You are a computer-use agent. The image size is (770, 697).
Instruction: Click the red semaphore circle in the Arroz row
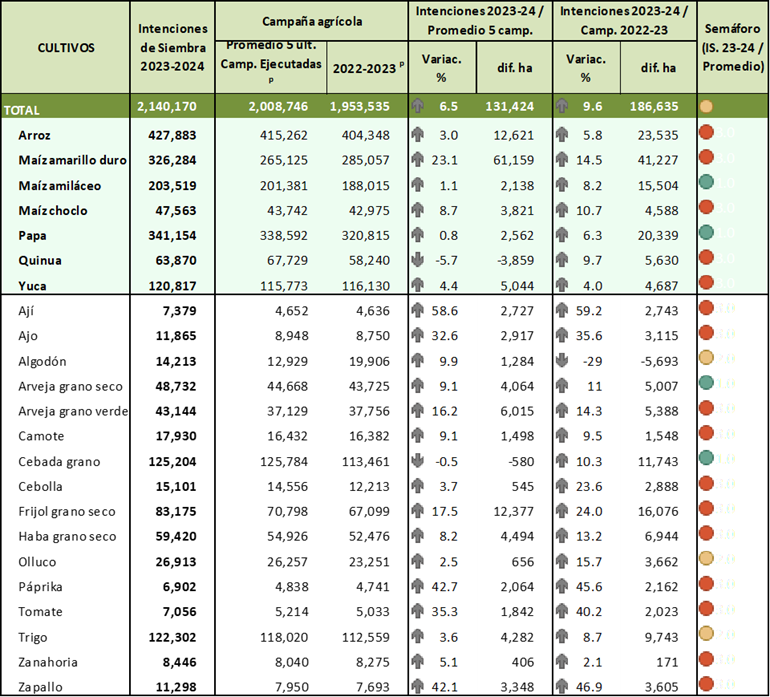click(x=706, y=133)
